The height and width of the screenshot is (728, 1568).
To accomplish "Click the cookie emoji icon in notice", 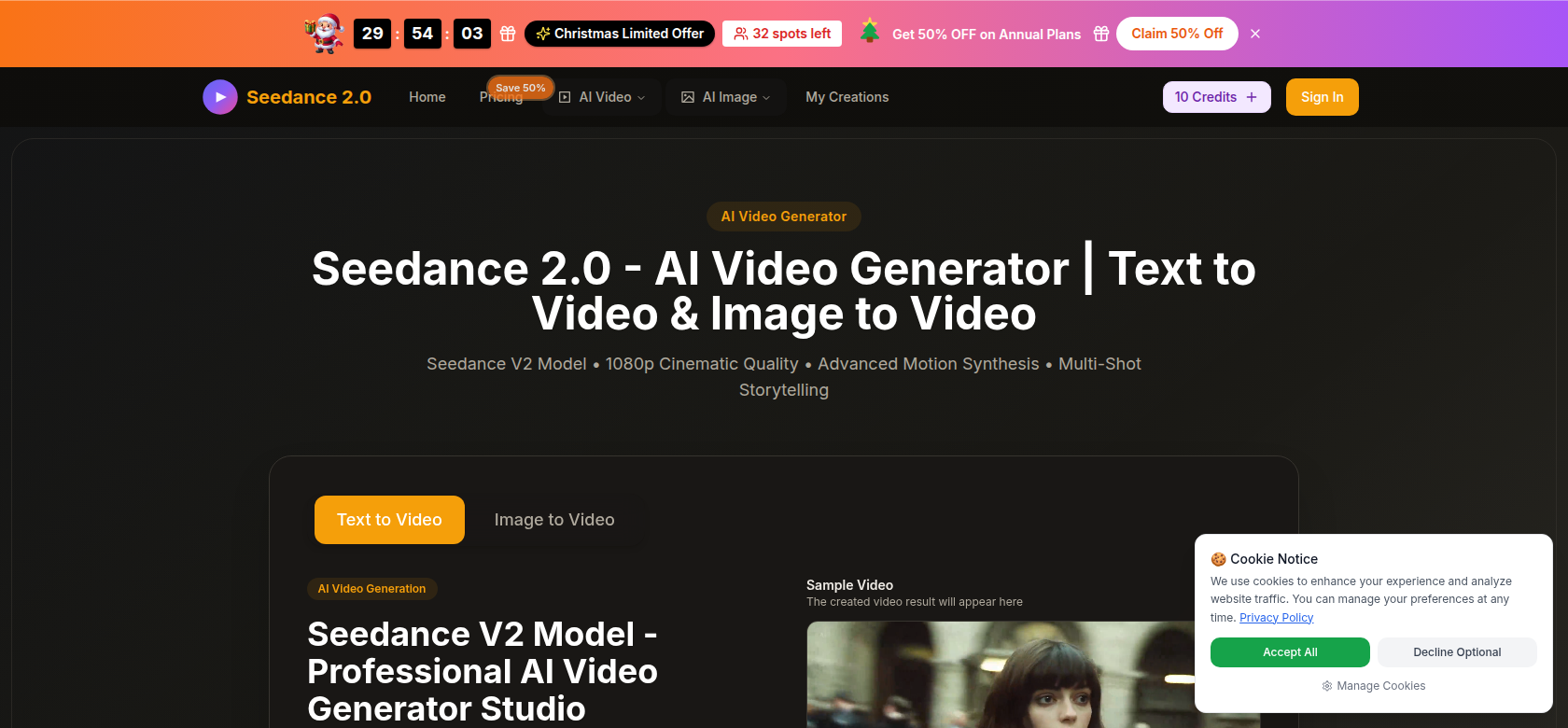I will [x=1219, y=559].
